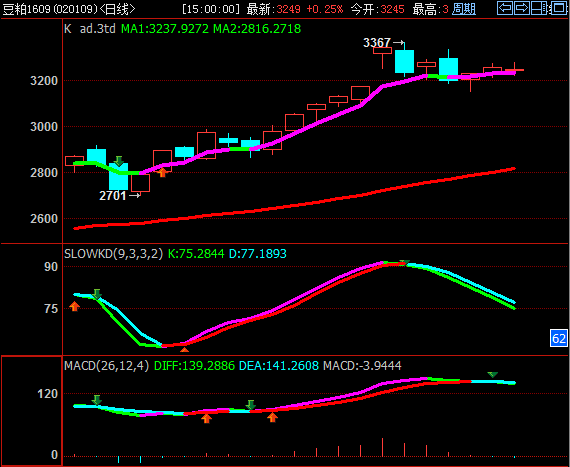
Task: Click the left arrow navigation icon
Action: 505,8
